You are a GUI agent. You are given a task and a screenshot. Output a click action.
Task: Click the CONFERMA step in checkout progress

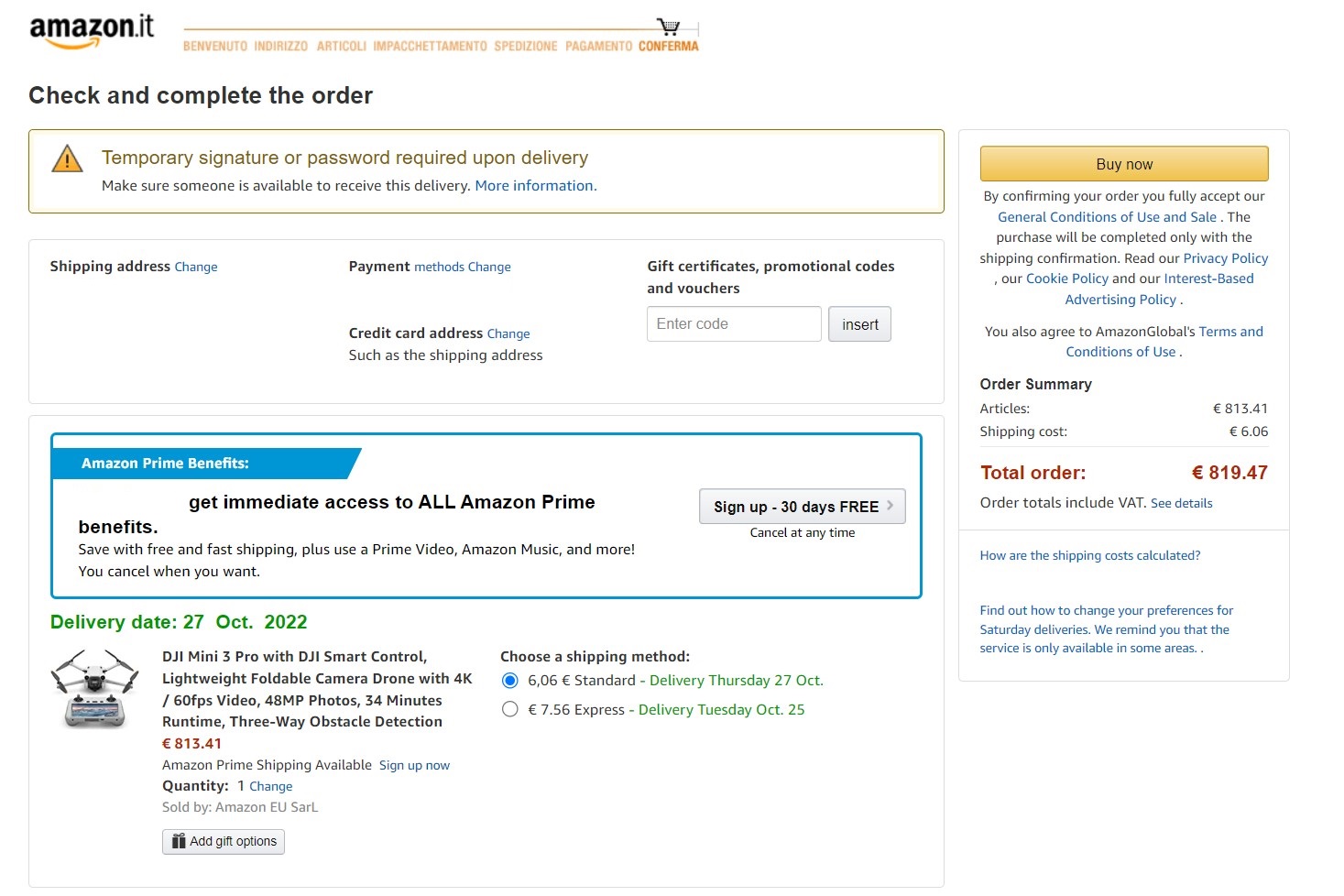tap(668, 46)
